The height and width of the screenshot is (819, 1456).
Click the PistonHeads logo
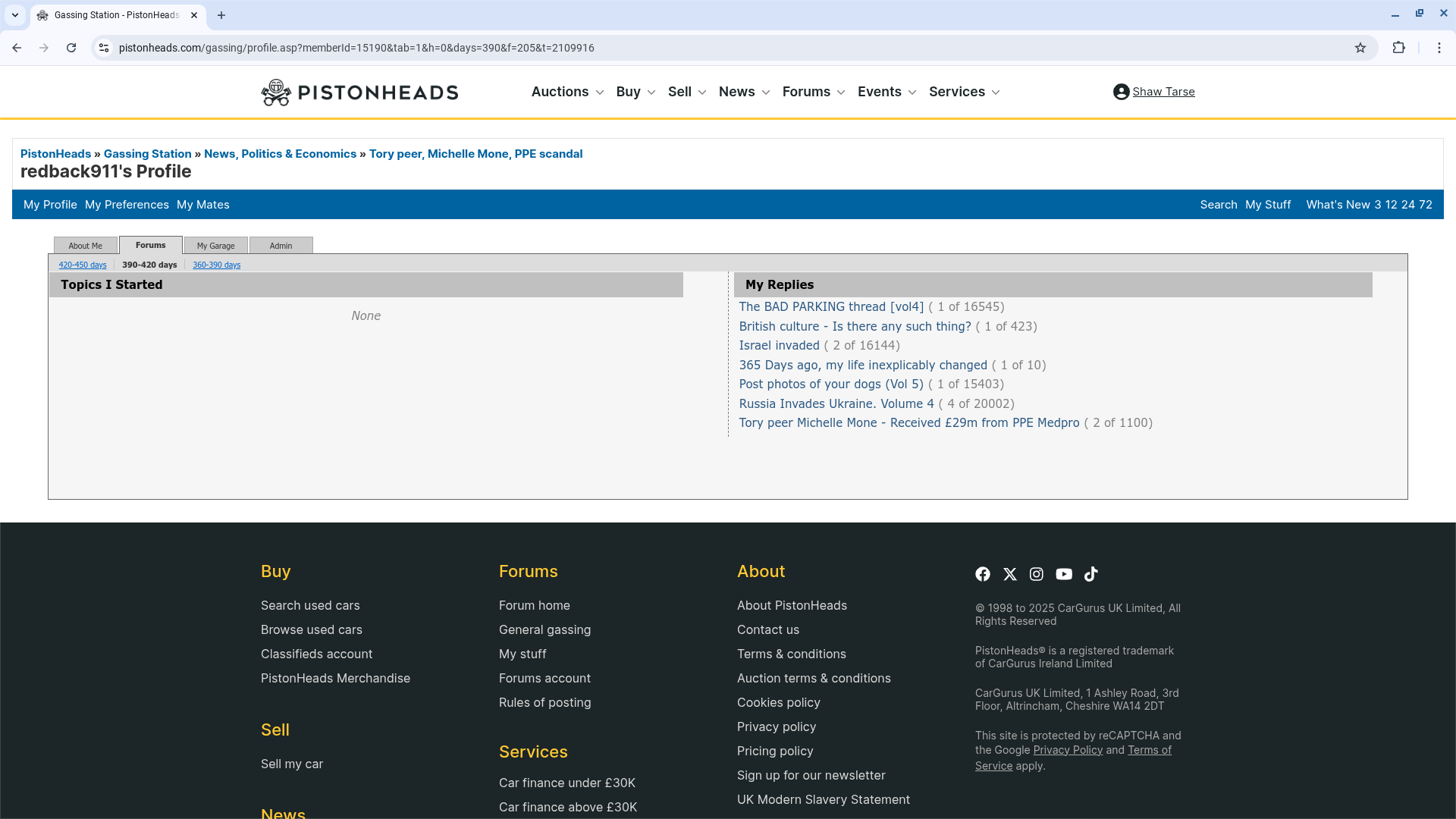point(359,93)
